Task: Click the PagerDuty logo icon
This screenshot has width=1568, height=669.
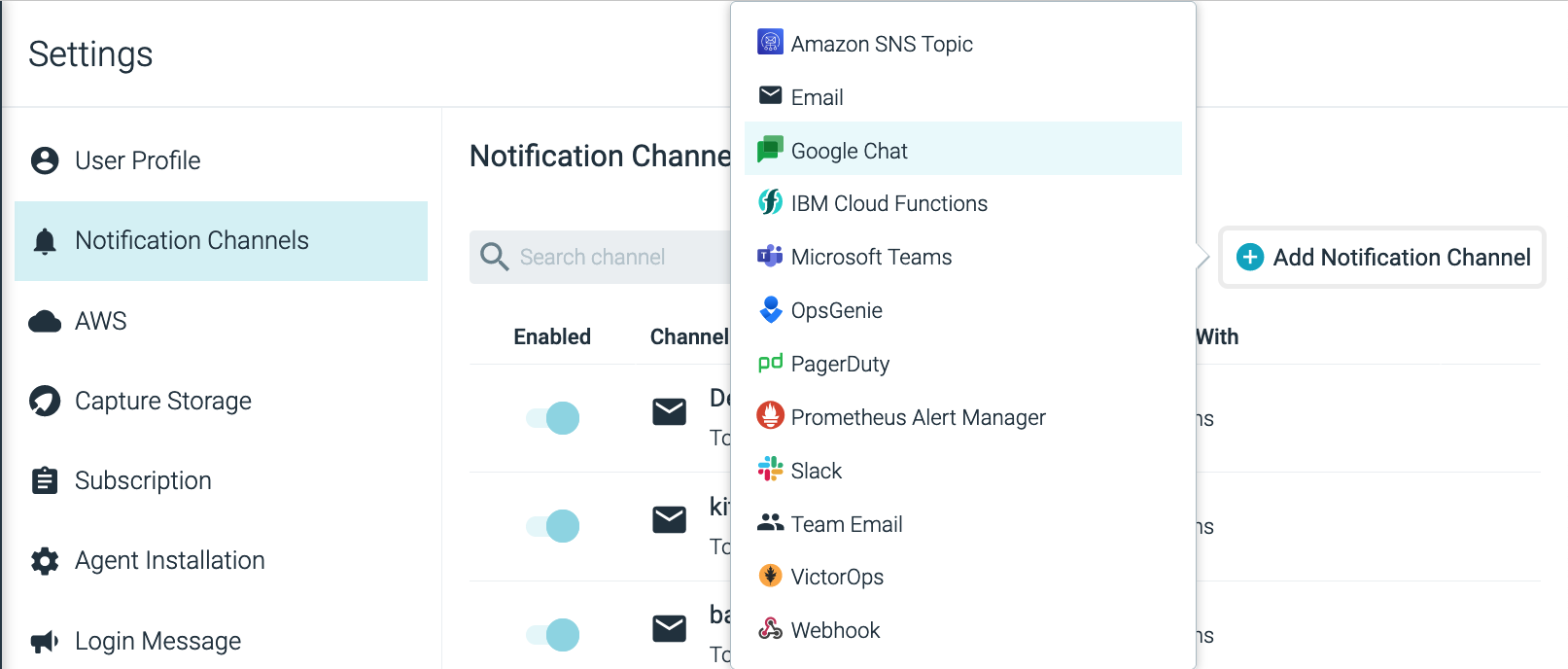Action: 770,363
